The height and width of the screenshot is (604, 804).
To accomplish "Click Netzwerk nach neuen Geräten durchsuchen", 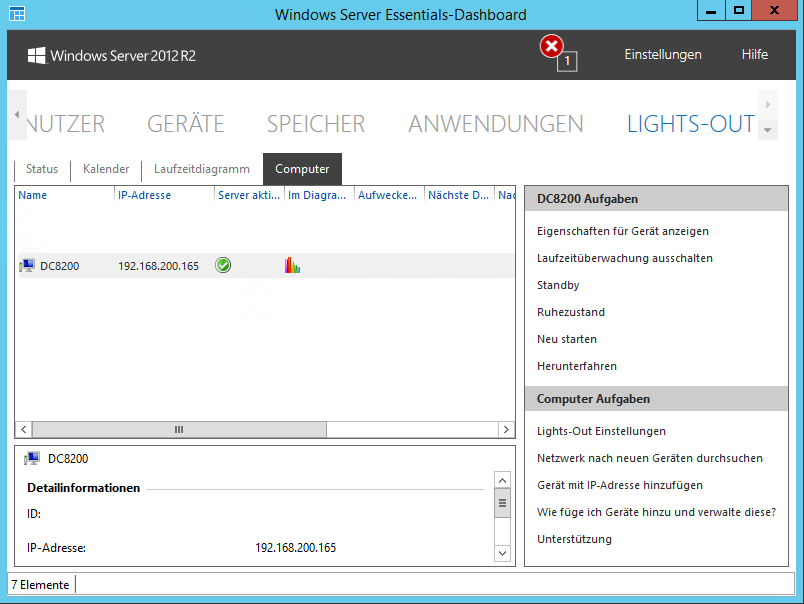I will [x=650, y=458].
